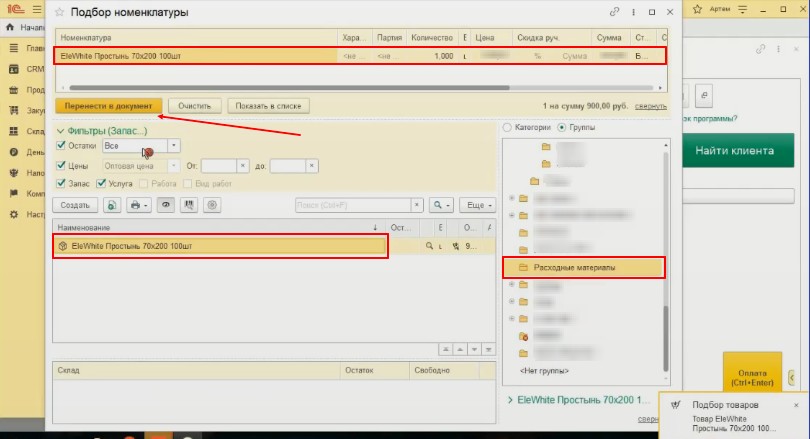
Task: Click the cart icon in EleWhite list row
Action: (456, 246)
